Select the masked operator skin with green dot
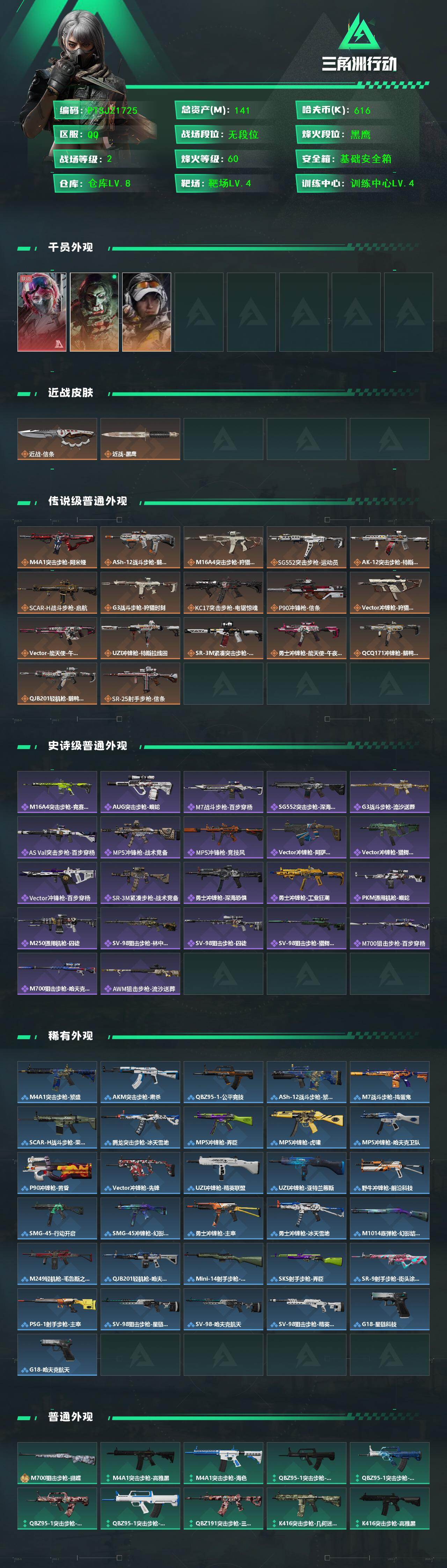This screenshot has width=447, height=1568. [x=94, y=312]
